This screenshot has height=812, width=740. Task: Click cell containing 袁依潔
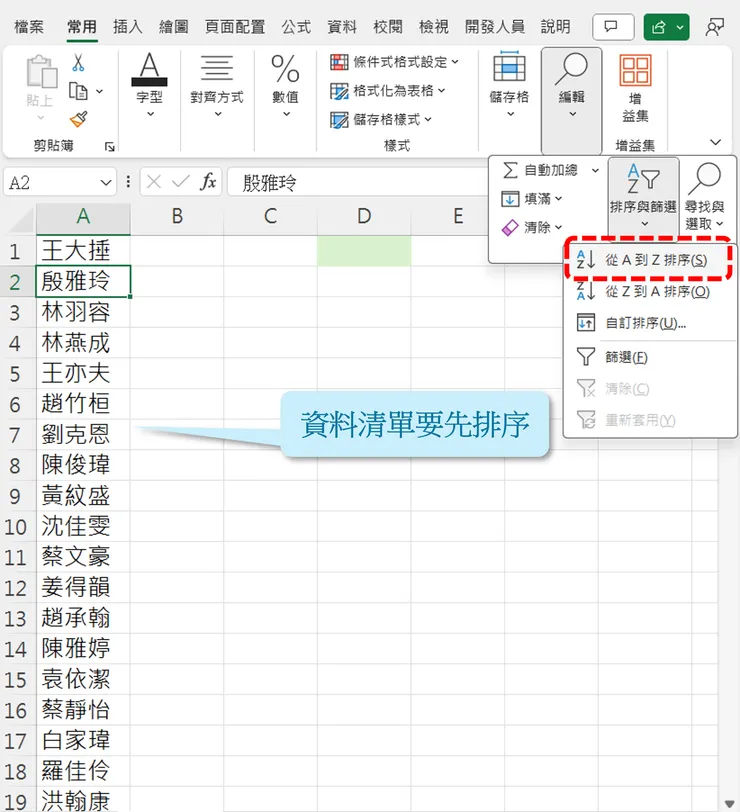click(83, 679)
